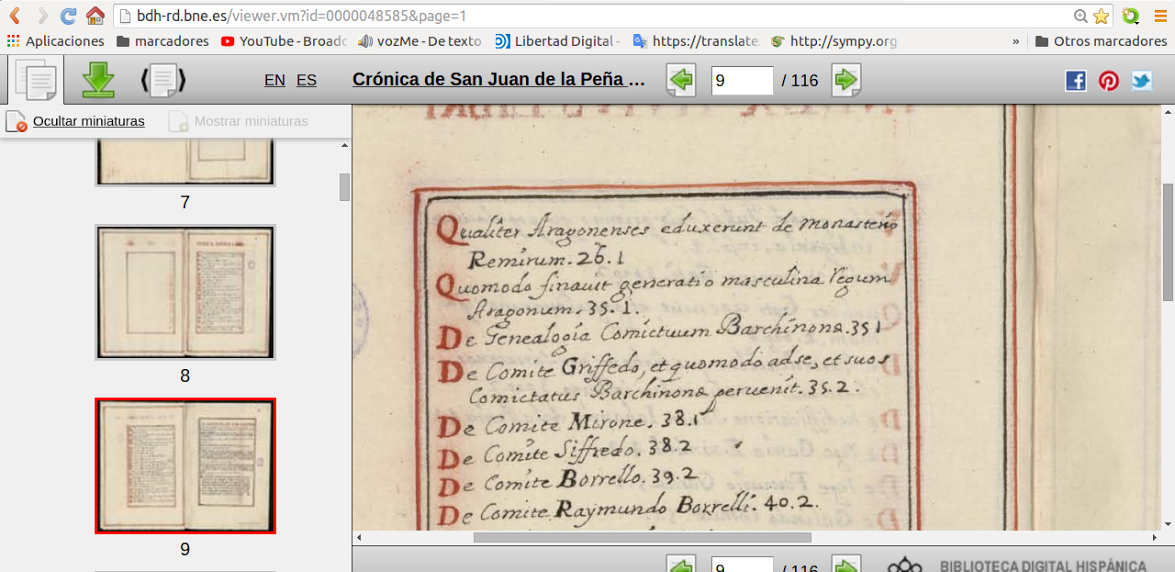The width and height of the screenshot is (1175, 572).
Task: Click the green extension icon in toolbar
Action: pyautogui.click(x=1130, y=16)
